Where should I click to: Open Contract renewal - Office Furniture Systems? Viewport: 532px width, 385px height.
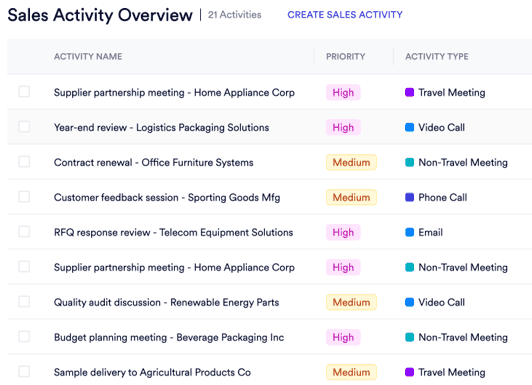154,162
